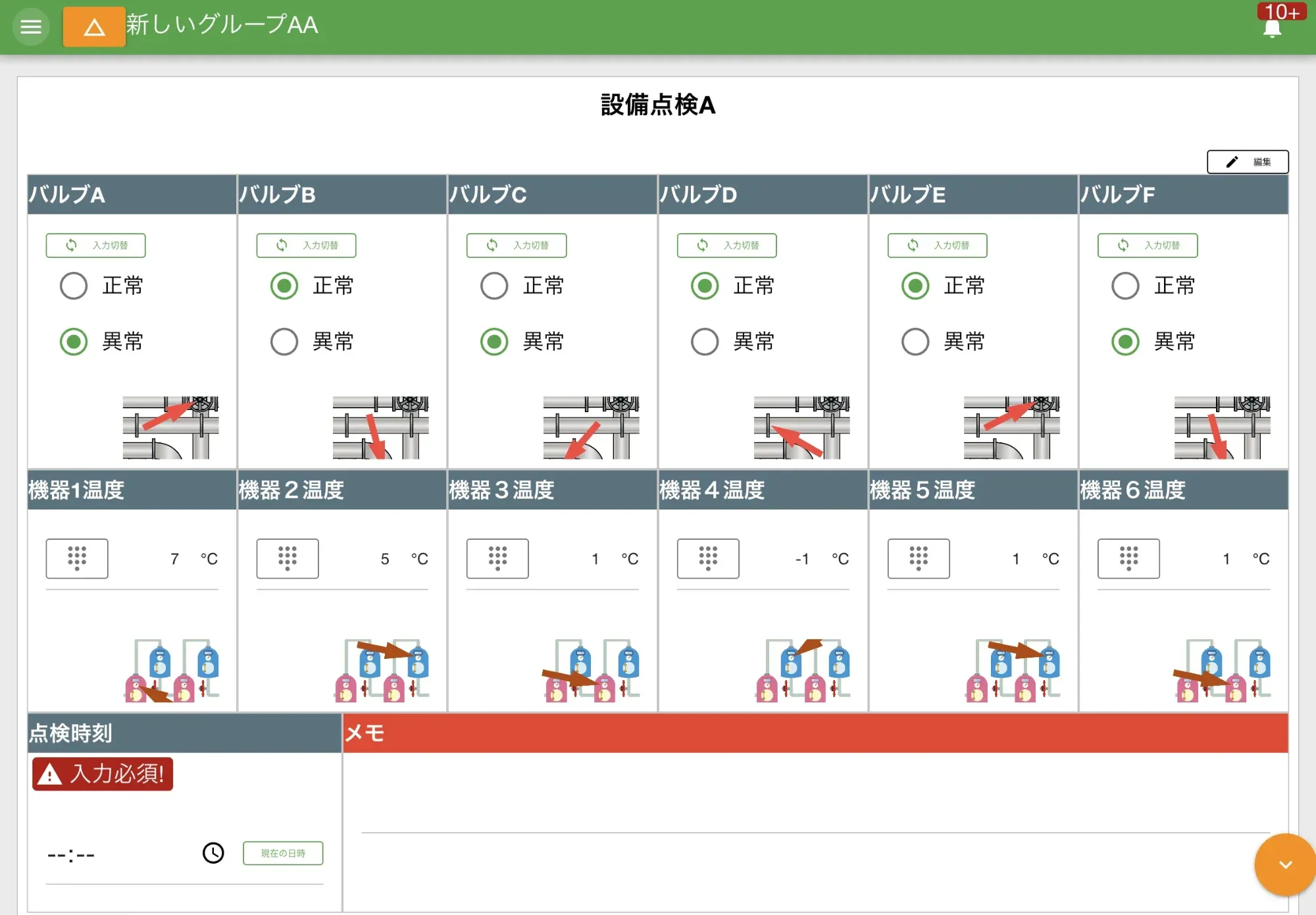This screenshot has width=1316, height=915.
Task: Select 正常 for バルブC
Action: click(493, 286)
